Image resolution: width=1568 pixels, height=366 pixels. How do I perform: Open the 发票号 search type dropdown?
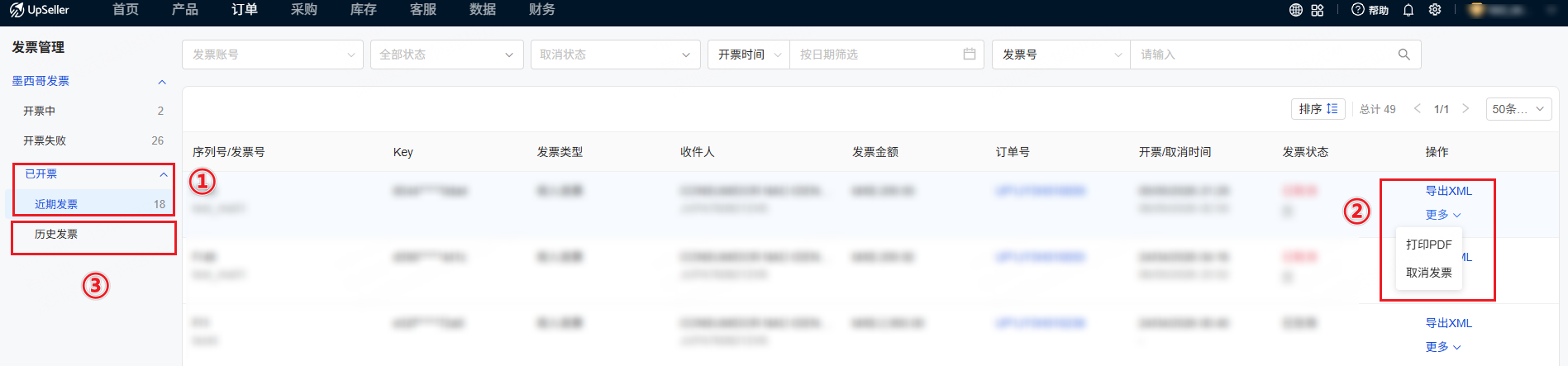(1061, 55)
